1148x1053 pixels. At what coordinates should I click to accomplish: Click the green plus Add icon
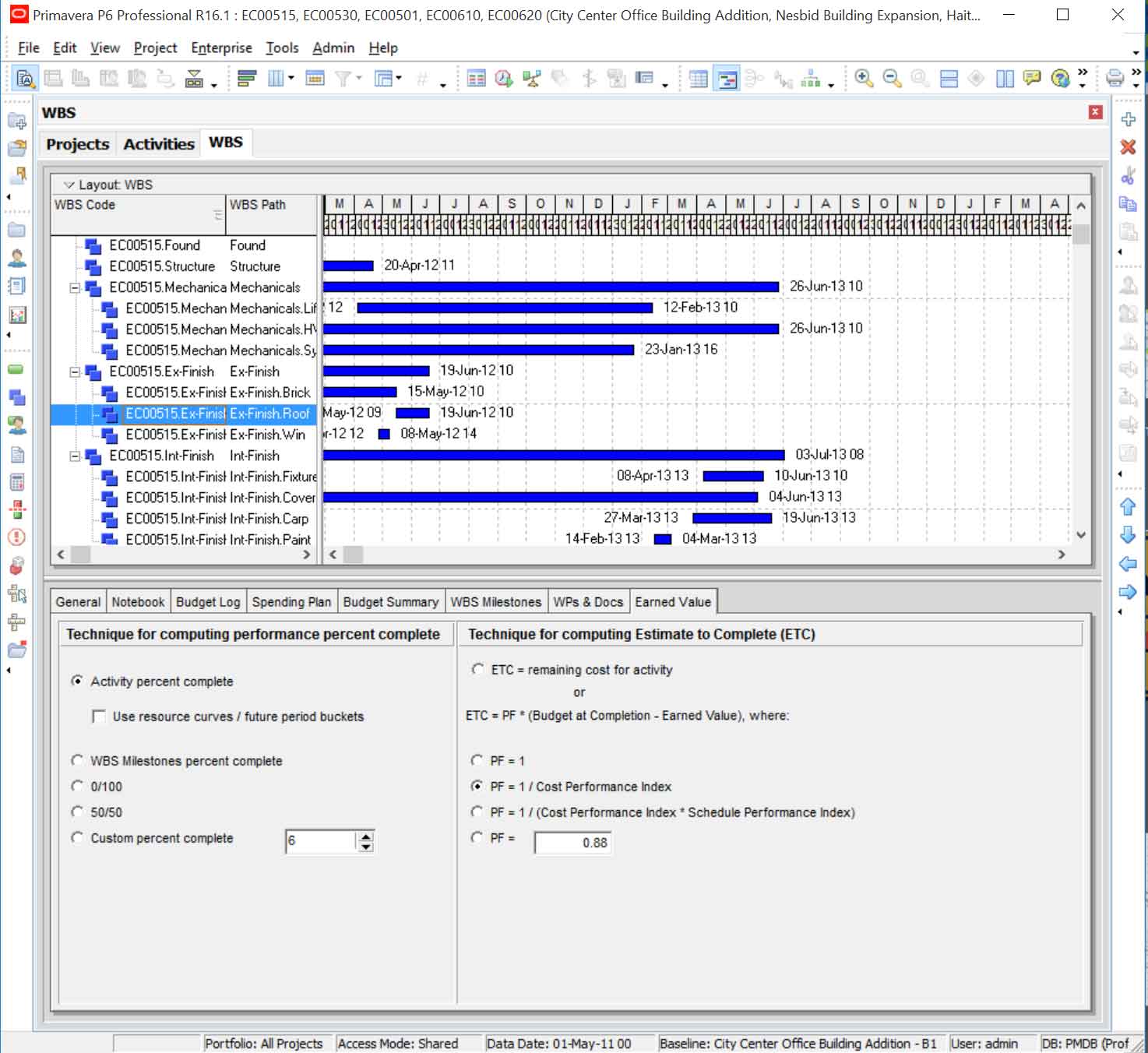pyautogui.click(x=1128, y=119)
